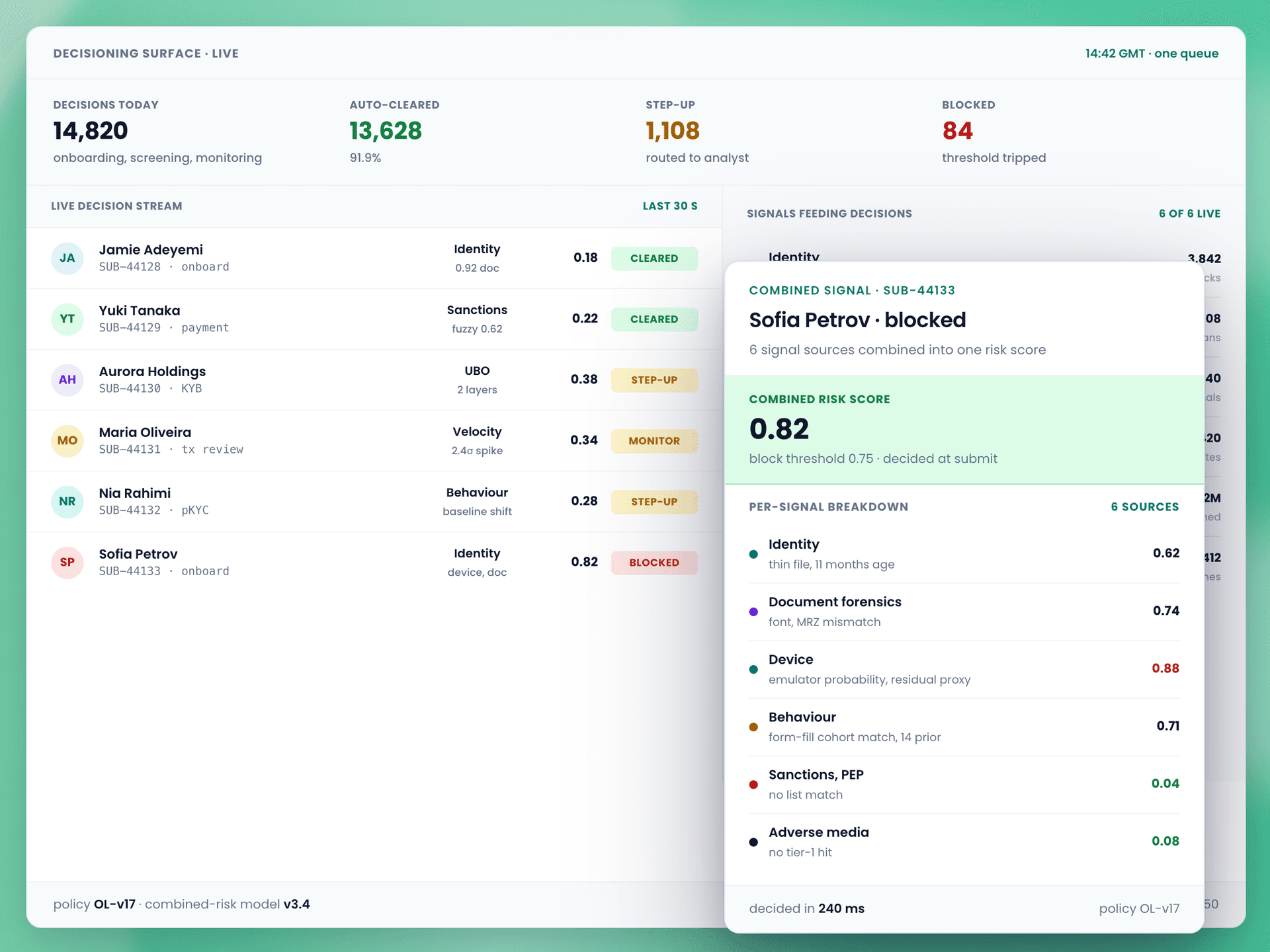Viewport: 1270px width, 952px height.
Task: Click the STEP-UP badge for Aurora Holdings
Action: pos(654,380)
